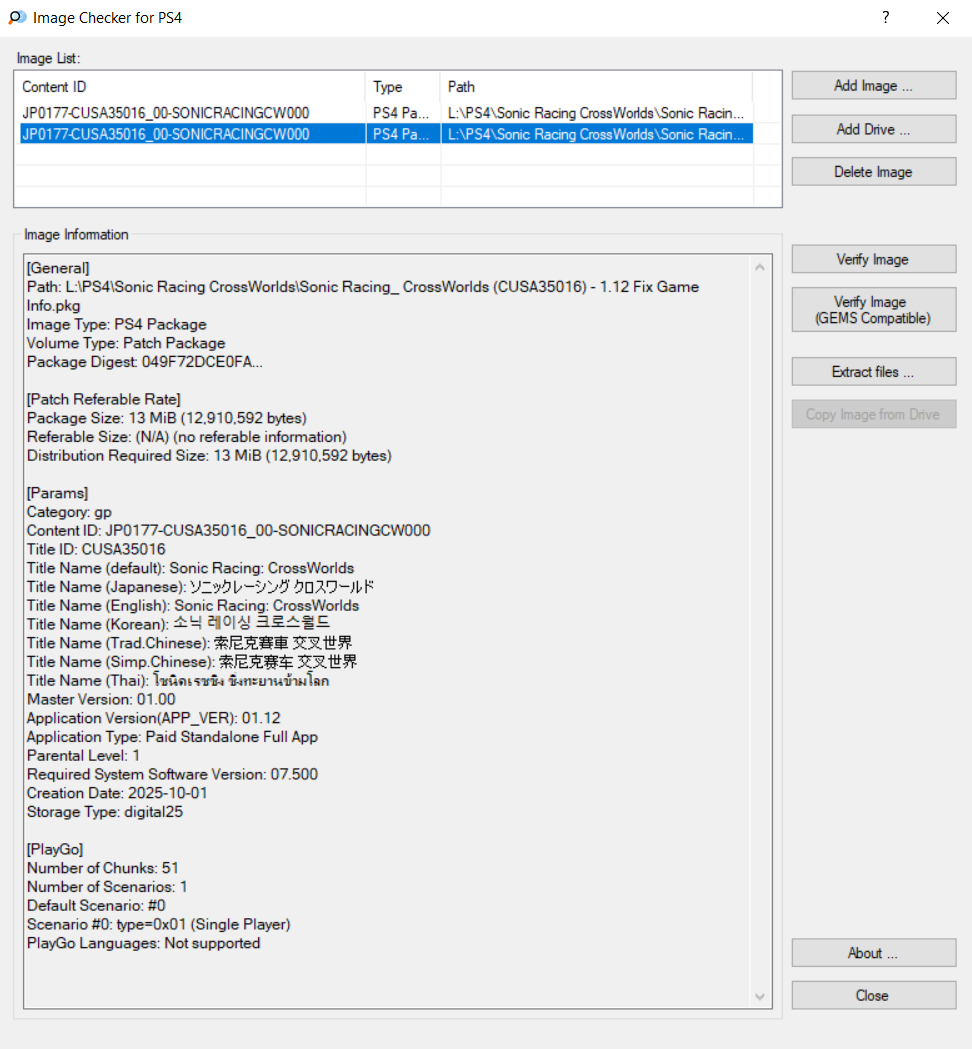Open the Extract files ... dialog
The width and height of the screenshot is (972, 1049).
click(x=873, y=372)
